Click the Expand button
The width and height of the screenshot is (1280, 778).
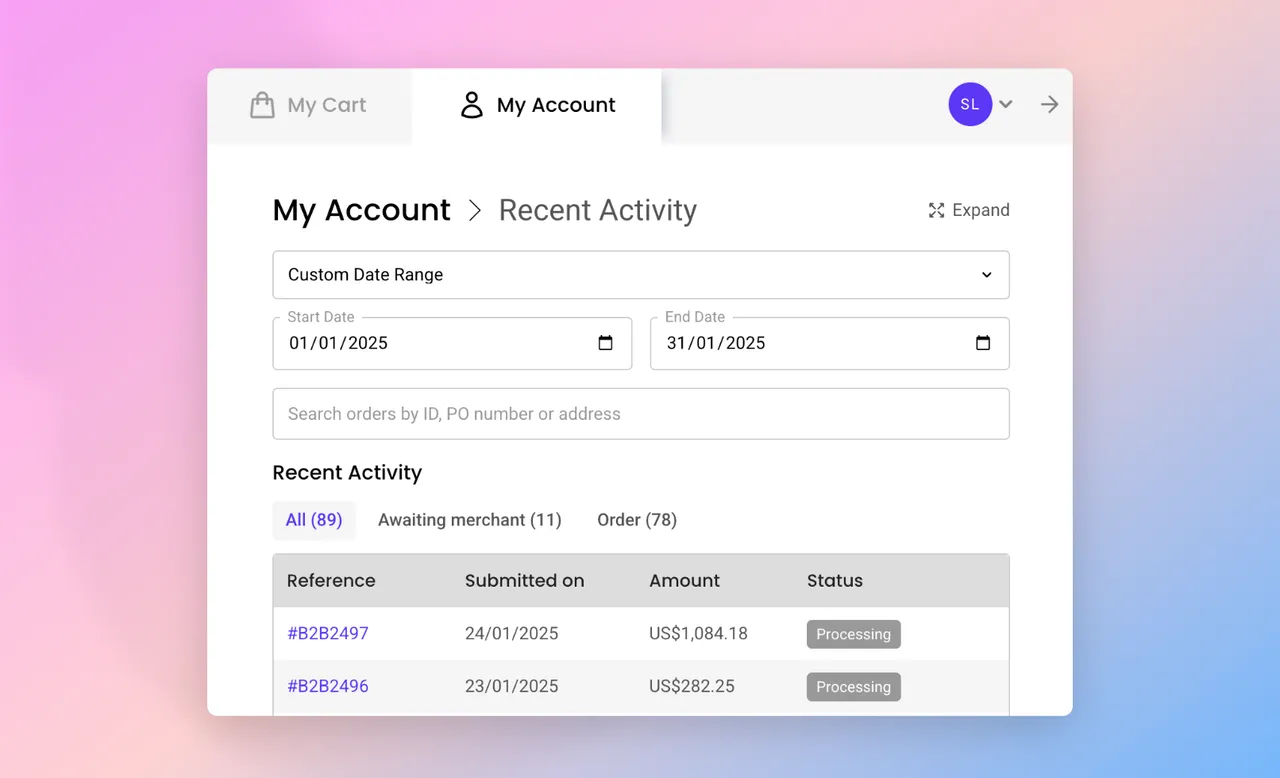click(x=968, y=210)
